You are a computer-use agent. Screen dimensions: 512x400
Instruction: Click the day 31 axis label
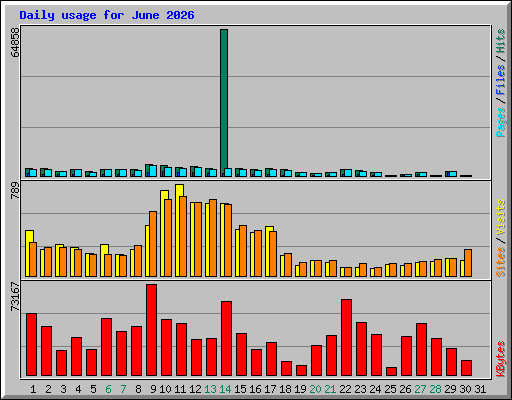tap(480, 389)
